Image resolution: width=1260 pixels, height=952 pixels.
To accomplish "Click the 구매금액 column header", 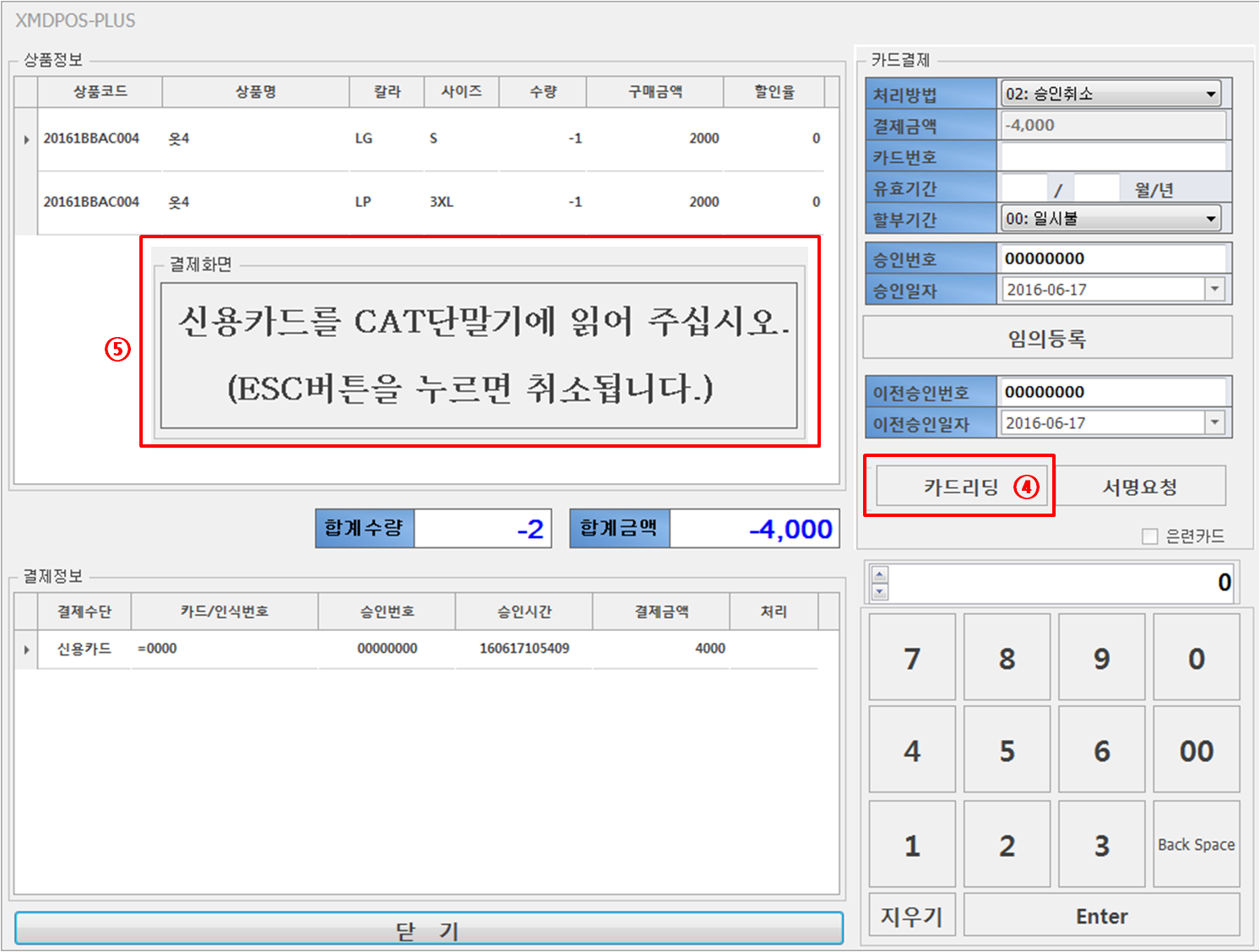I will [655, 91].
